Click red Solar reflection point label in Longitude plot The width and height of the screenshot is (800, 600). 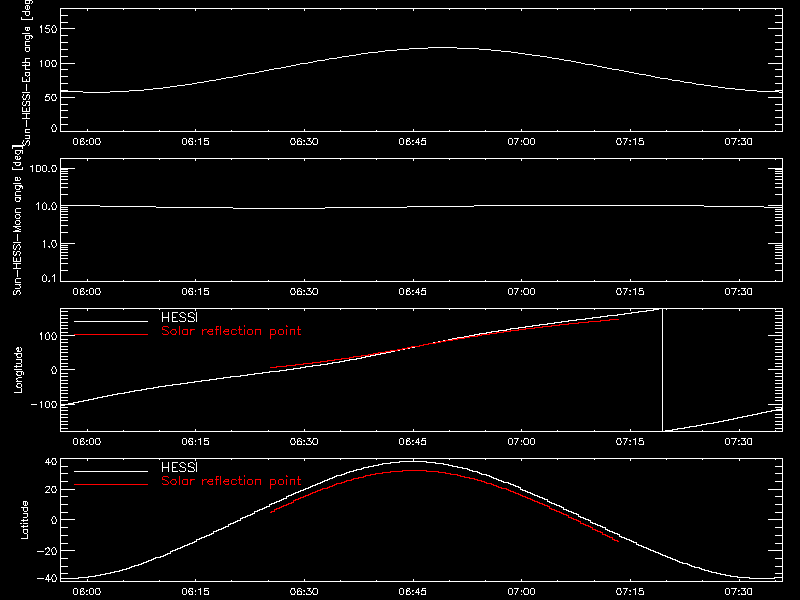pos(231,331)
